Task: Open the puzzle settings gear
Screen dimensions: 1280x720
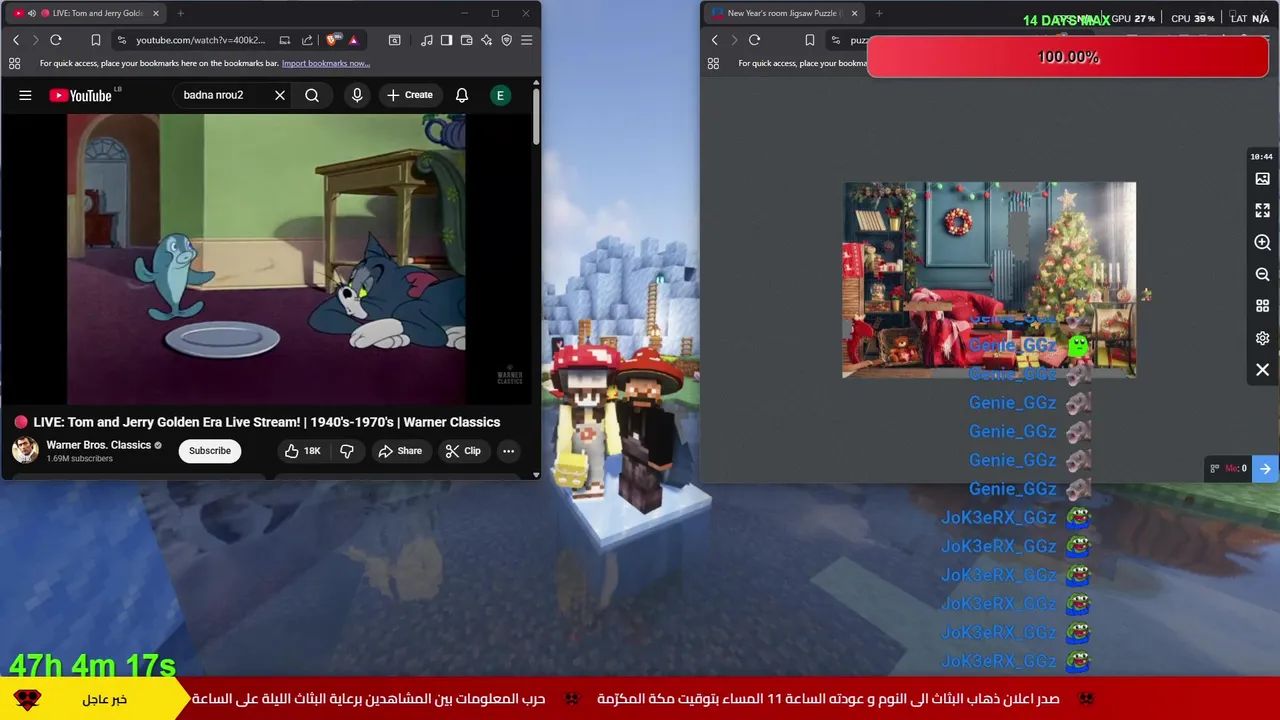Action: click(1263, 338)
